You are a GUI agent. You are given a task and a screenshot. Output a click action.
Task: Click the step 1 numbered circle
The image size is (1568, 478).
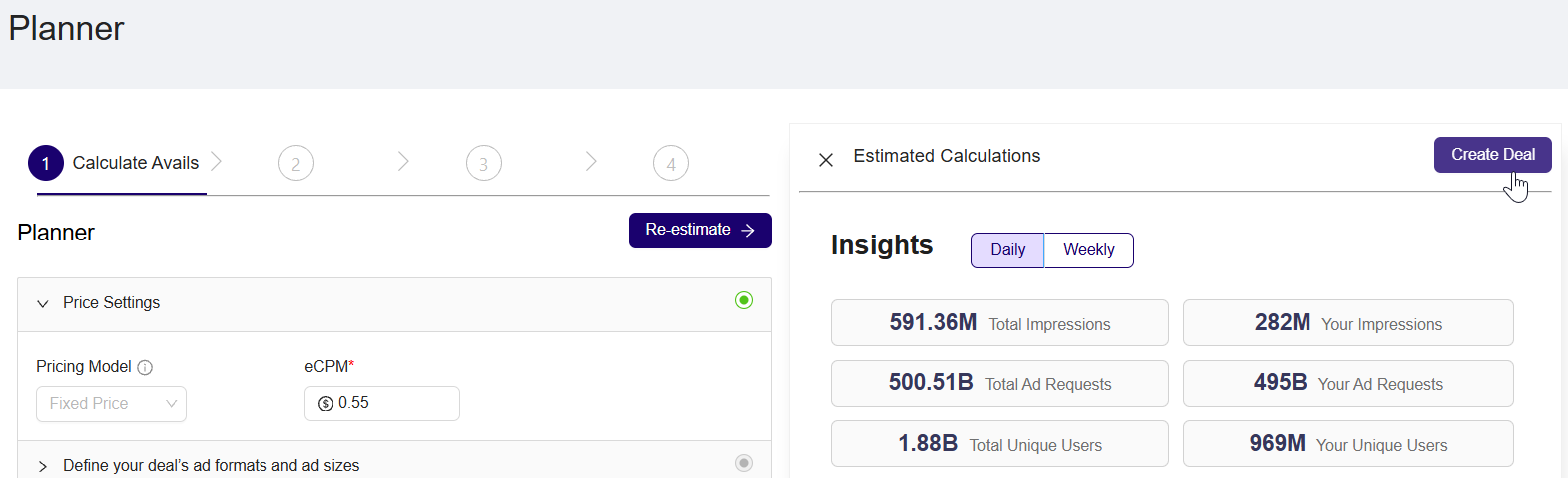(x=46, y=163)
